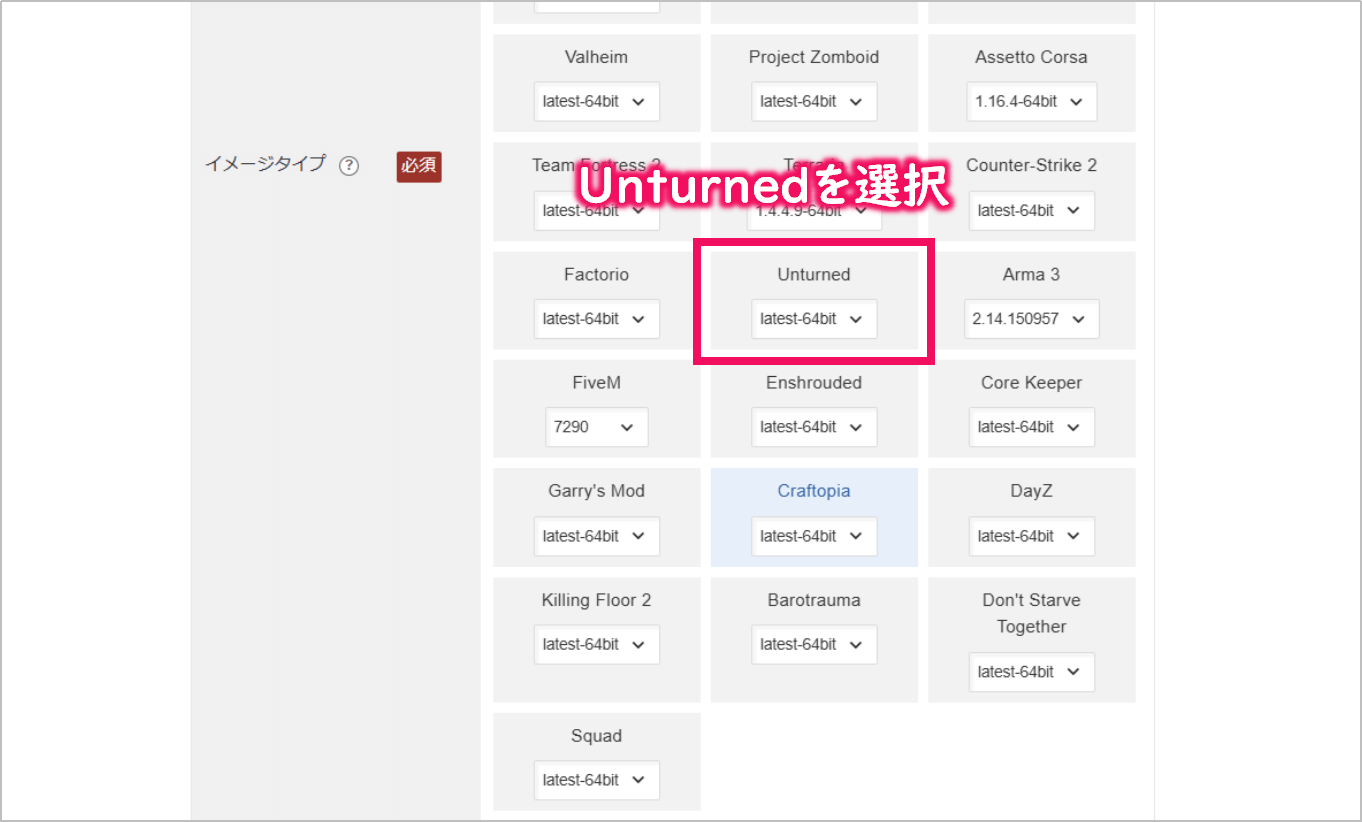
Task: Select the Barotrauma image label
Action: pos(814,600)
